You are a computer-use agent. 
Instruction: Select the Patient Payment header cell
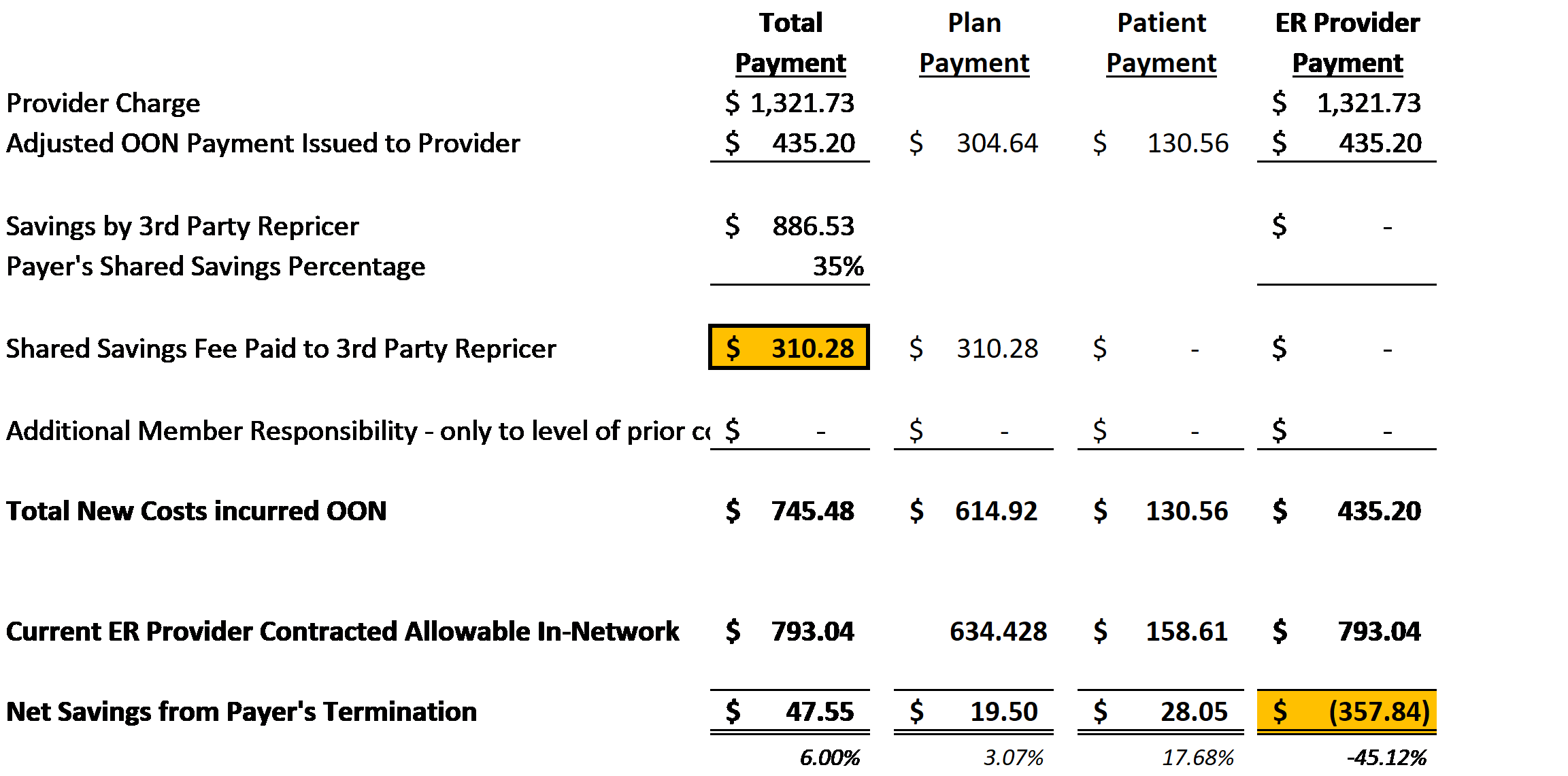pos(1161,43)
